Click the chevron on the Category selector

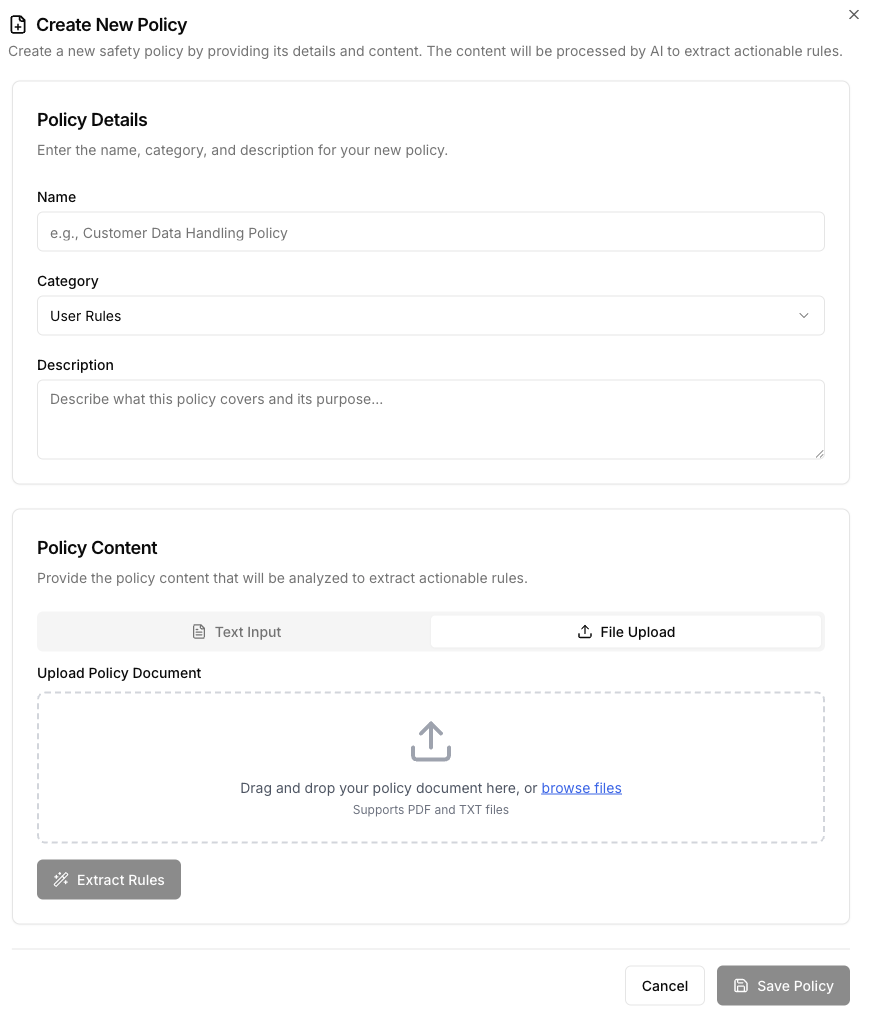[x=804, y=315]
